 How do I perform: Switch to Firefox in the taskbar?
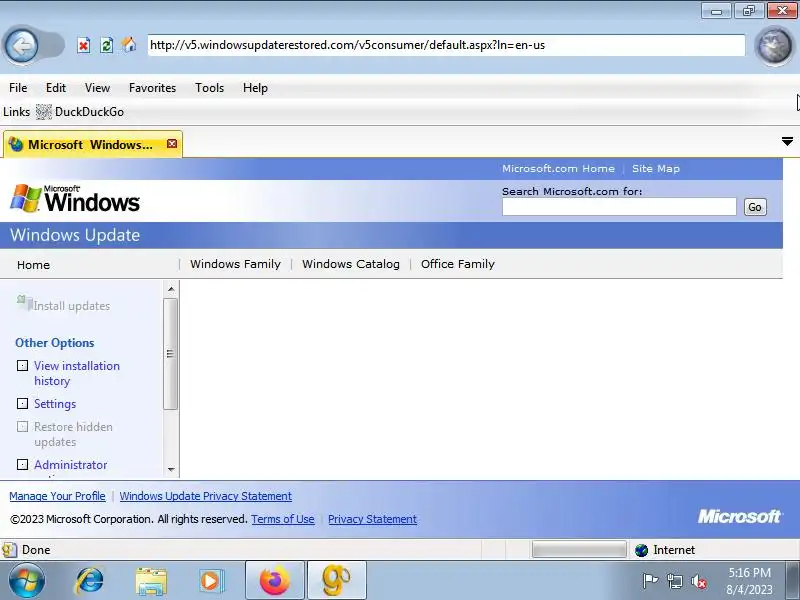pyautogui.click(x=274, y=580)
